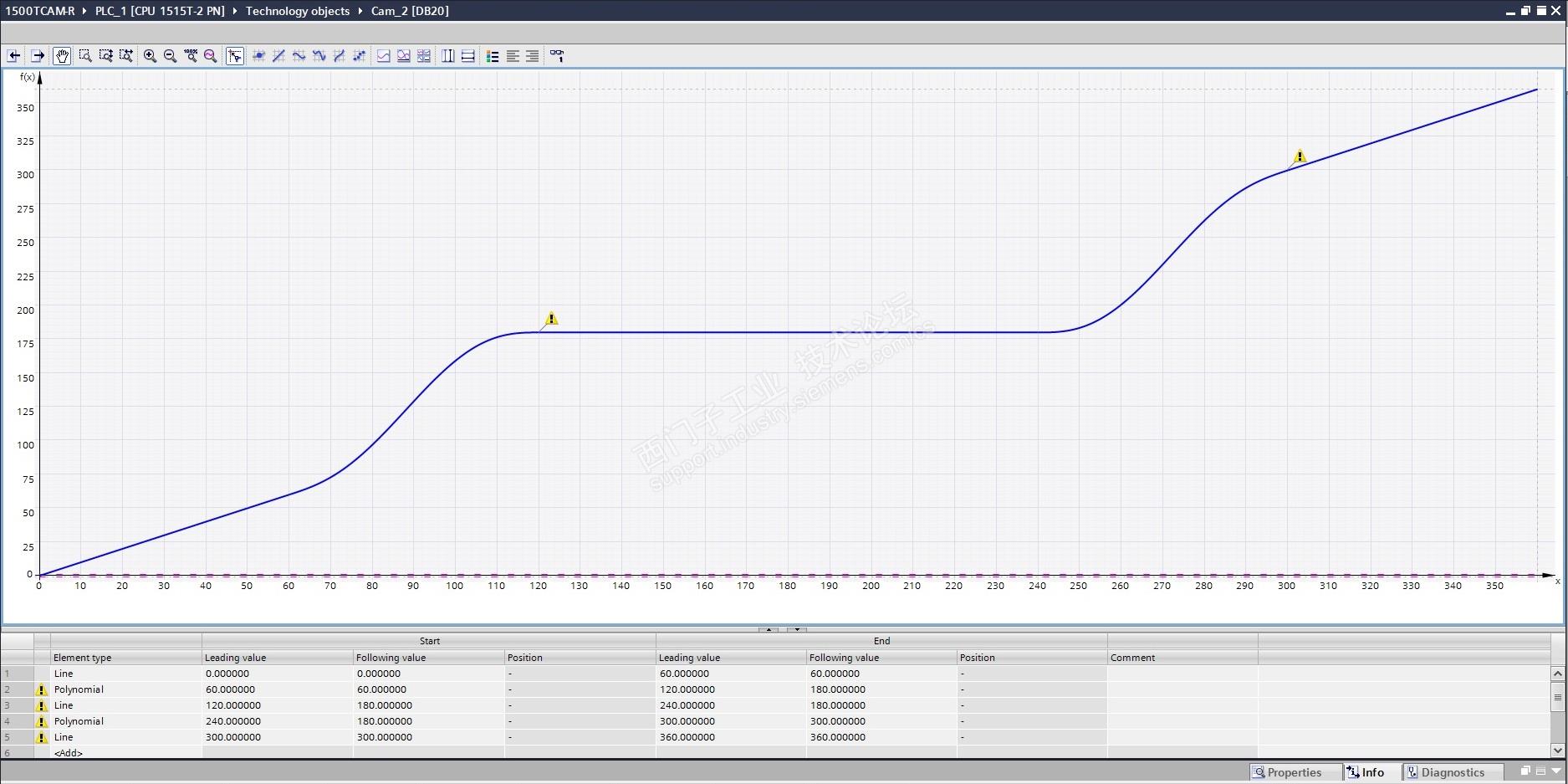Click the inspector split-layout icon
Viewport: 1568px width, 784px height.
[x=1540, y=771]
